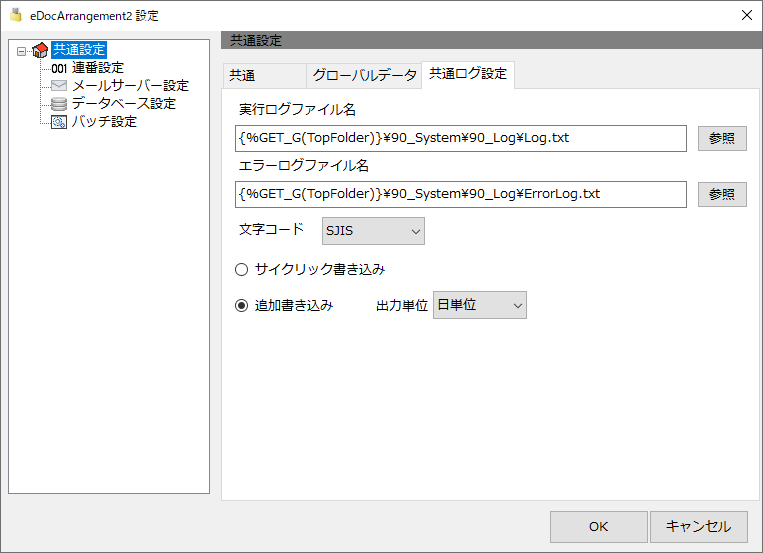Select 追加書き込み radio button
The image size is (763, 553).
[241, 306]
